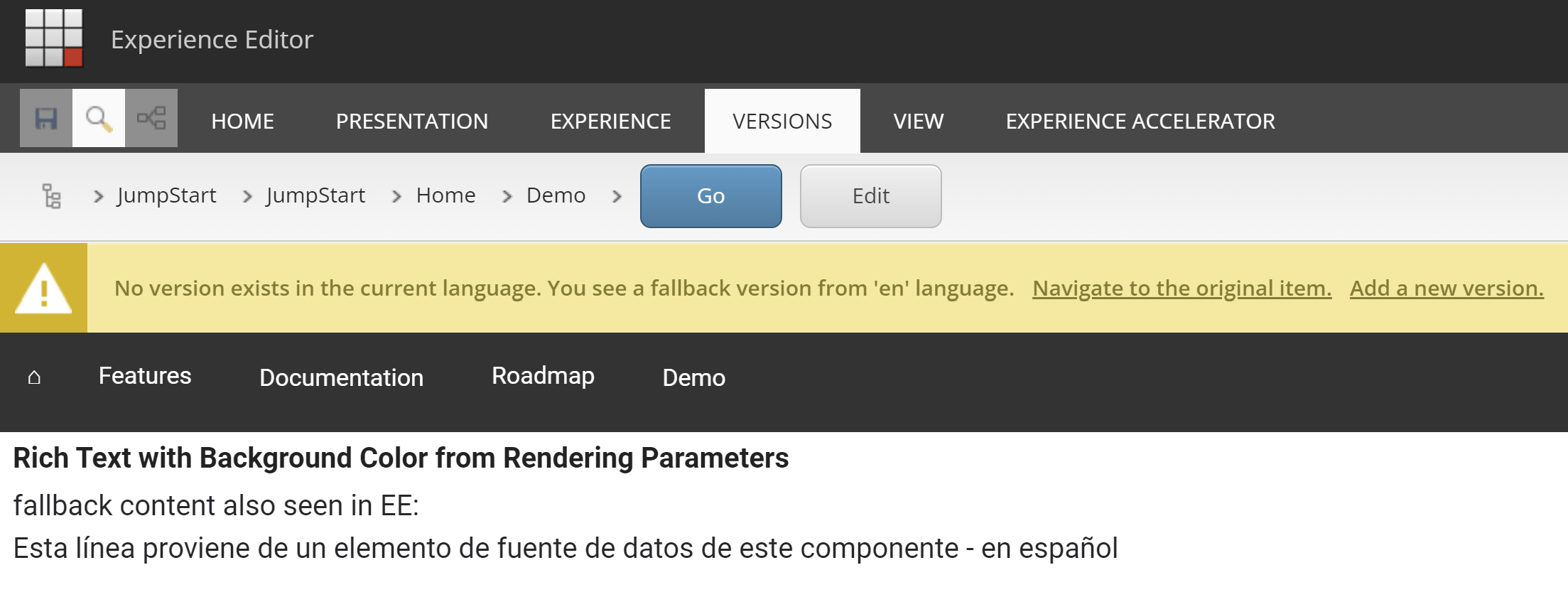1568x597 pixels.
Task: Open Demo in site navigation bar
Action: click(693, 377)
